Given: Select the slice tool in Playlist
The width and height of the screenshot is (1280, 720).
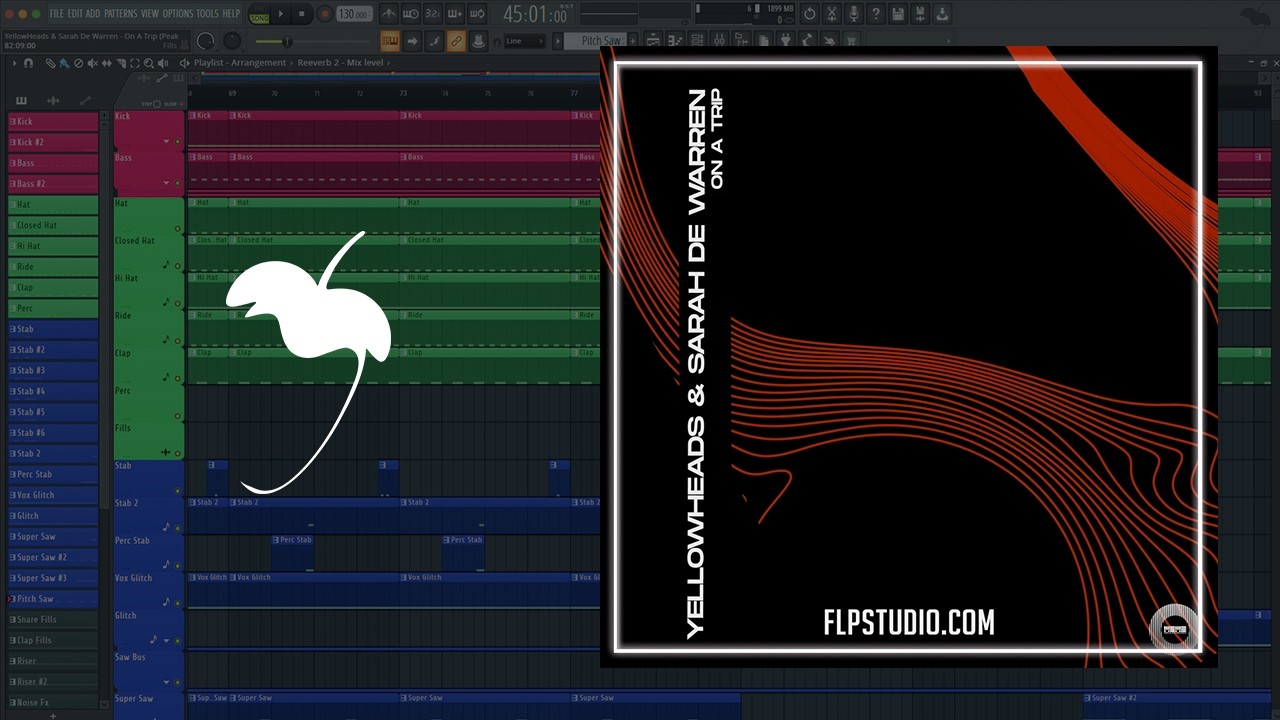Looking at the screenshot, I should coord(120,63).
